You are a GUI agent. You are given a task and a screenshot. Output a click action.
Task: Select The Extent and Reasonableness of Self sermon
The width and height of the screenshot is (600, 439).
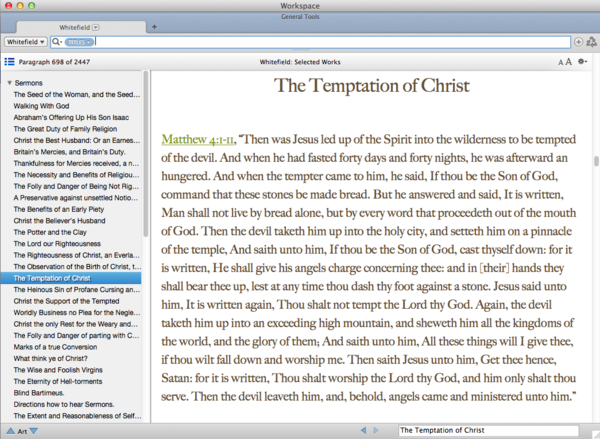[x=77, y=416]
